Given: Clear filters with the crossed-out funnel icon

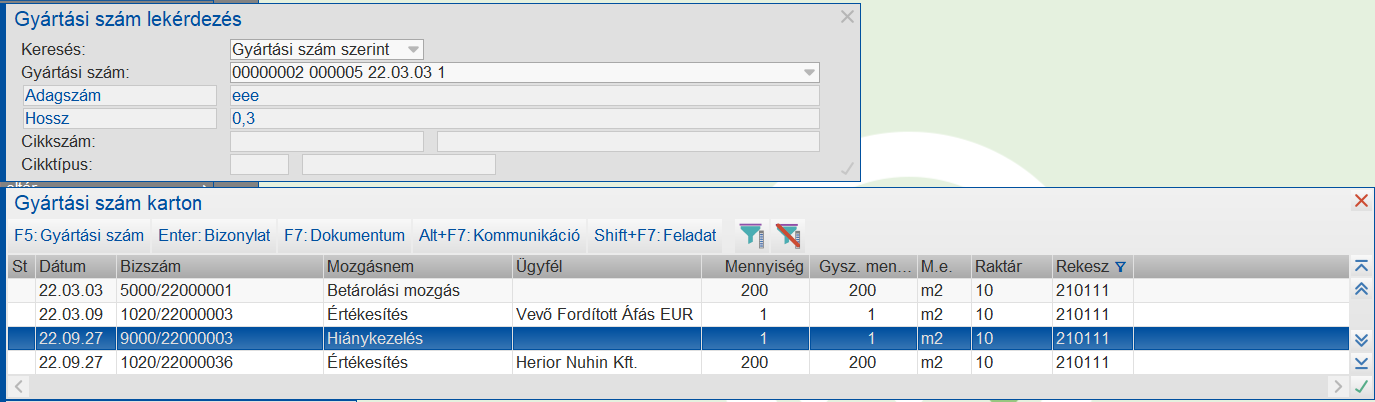Looking at the screenshot, I should (x=788, y=235).
